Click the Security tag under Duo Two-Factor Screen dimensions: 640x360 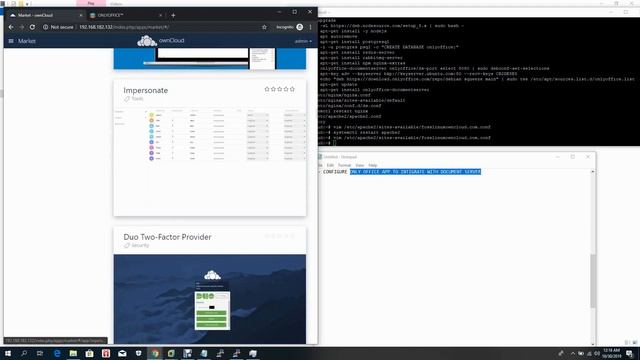tap(137, 245)
